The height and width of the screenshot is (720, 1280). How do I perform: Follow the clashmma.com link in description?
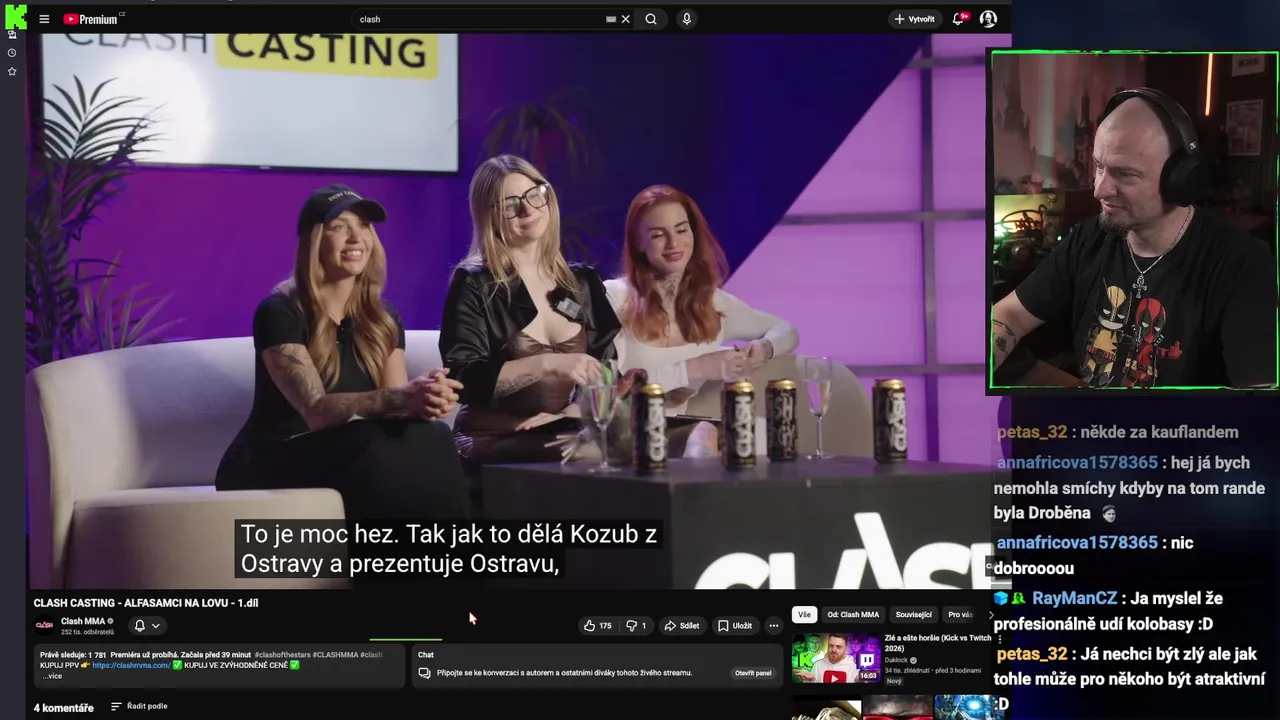(x=131, y=665)
